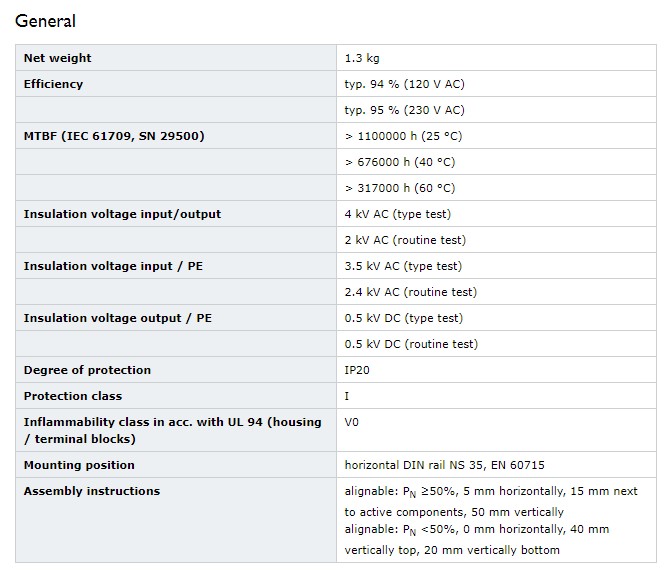Click the 4 kV AC (type test) value
The height and width of the screenshot is (575, 671).
397,214
